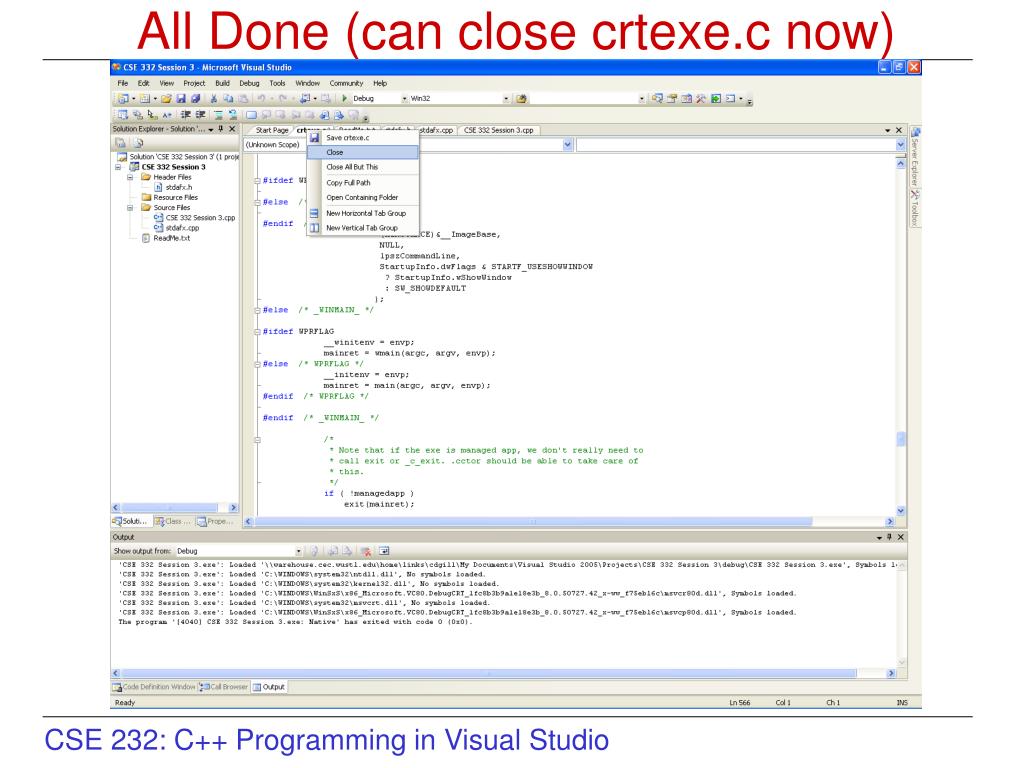This screenshot has height=768, width=1024.
Task: Close the Output pane
Action: 901,537
